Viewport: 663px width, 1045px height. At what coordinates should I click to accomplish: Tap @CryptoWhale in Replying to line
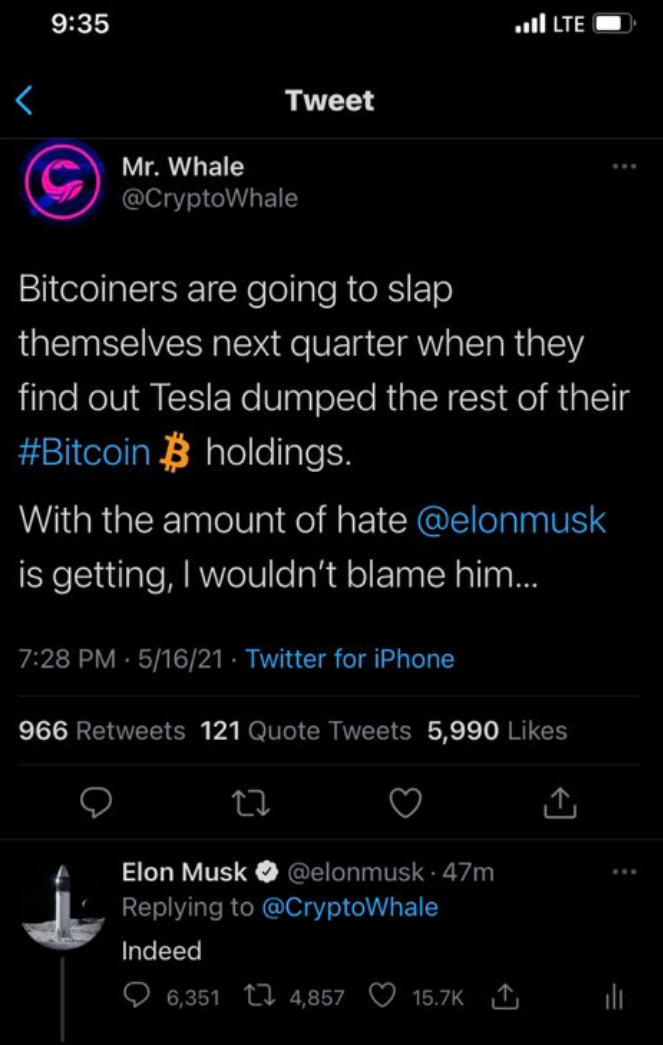coord(350,907)
